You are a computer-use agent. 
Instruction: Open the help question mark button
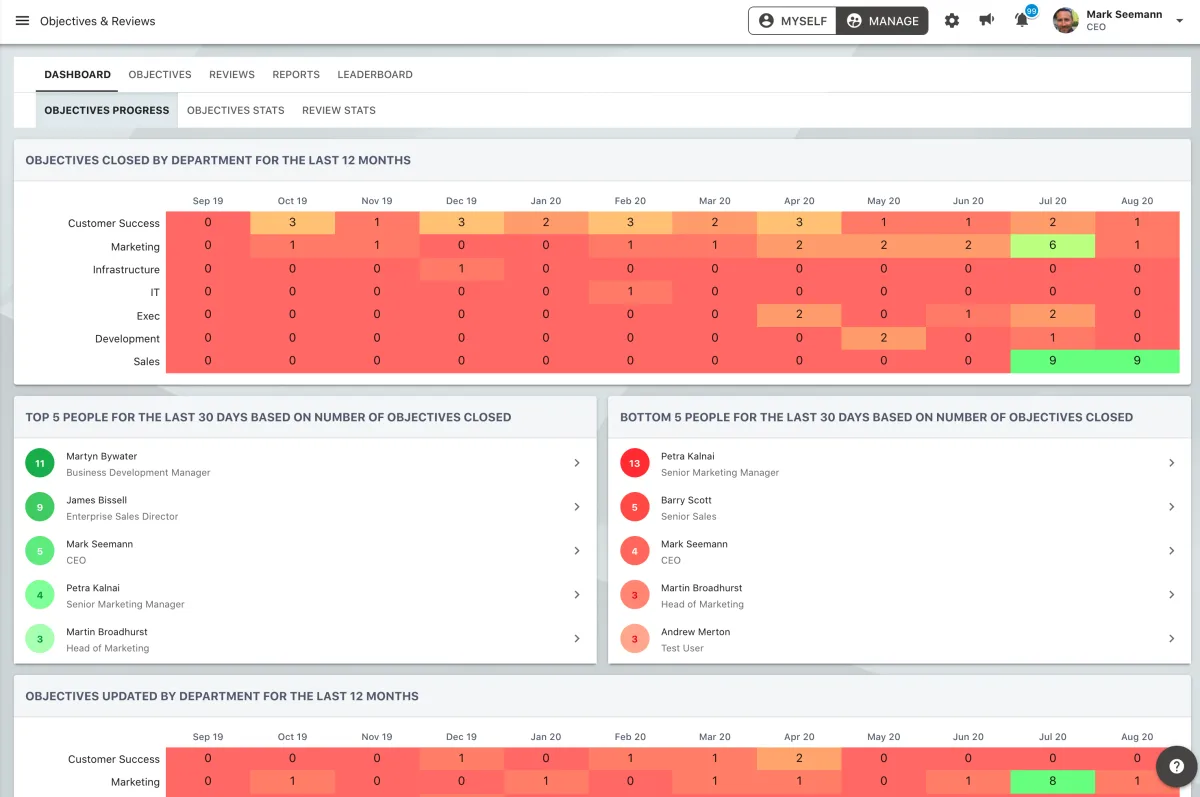(x=1176, y=767)
